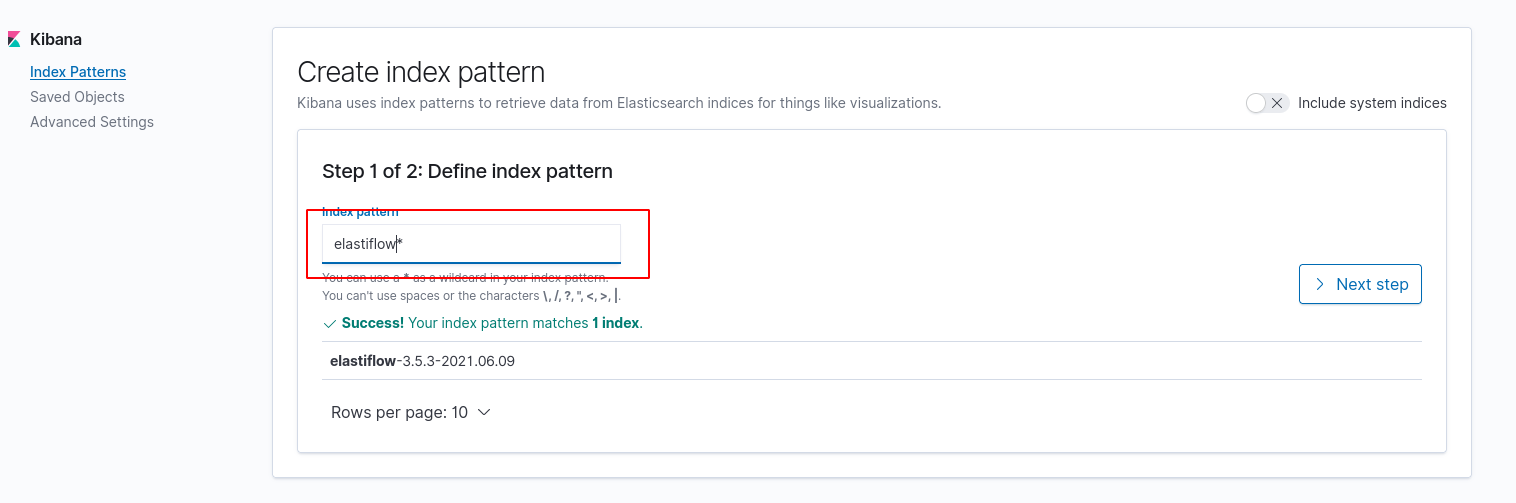
Task: Click the Next step button
Action: [1360, 284]
